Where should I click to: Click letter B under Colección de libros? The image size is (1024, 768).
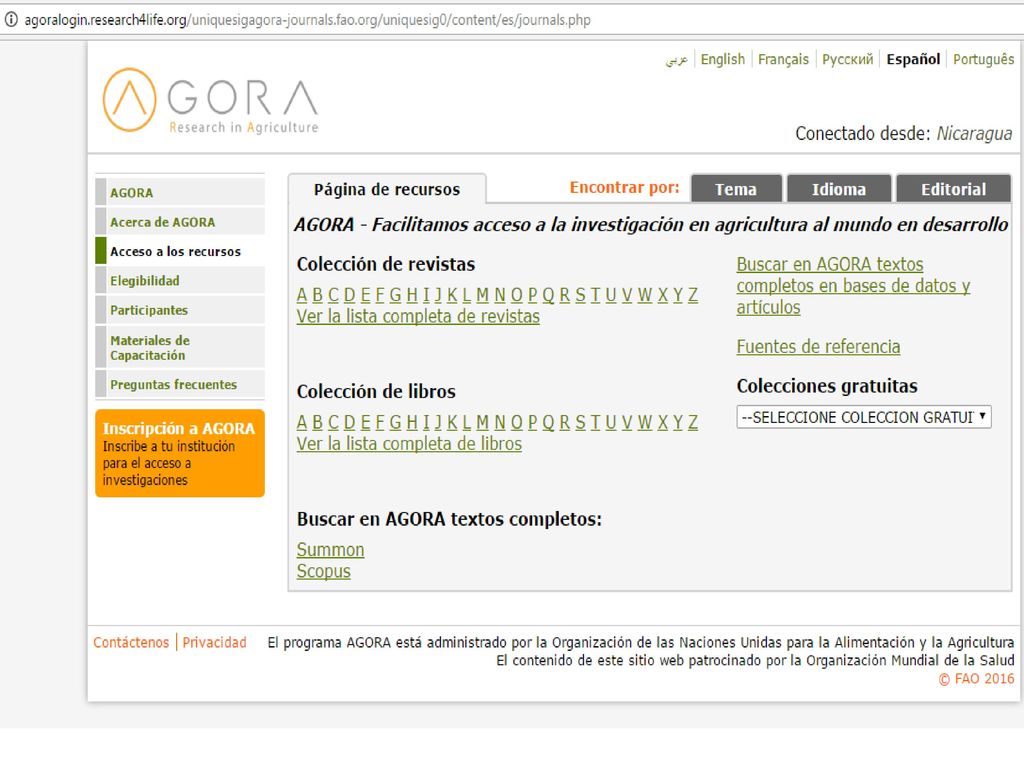tap(317, 423)
